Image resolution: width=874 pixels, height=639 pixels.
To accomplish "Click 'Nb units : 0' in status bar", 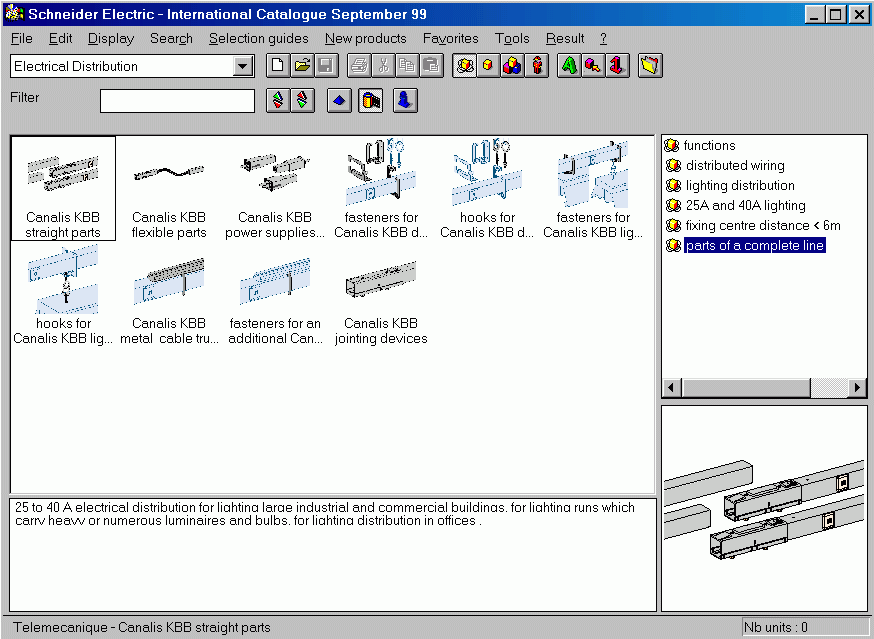I will click(x=776, y=627).
